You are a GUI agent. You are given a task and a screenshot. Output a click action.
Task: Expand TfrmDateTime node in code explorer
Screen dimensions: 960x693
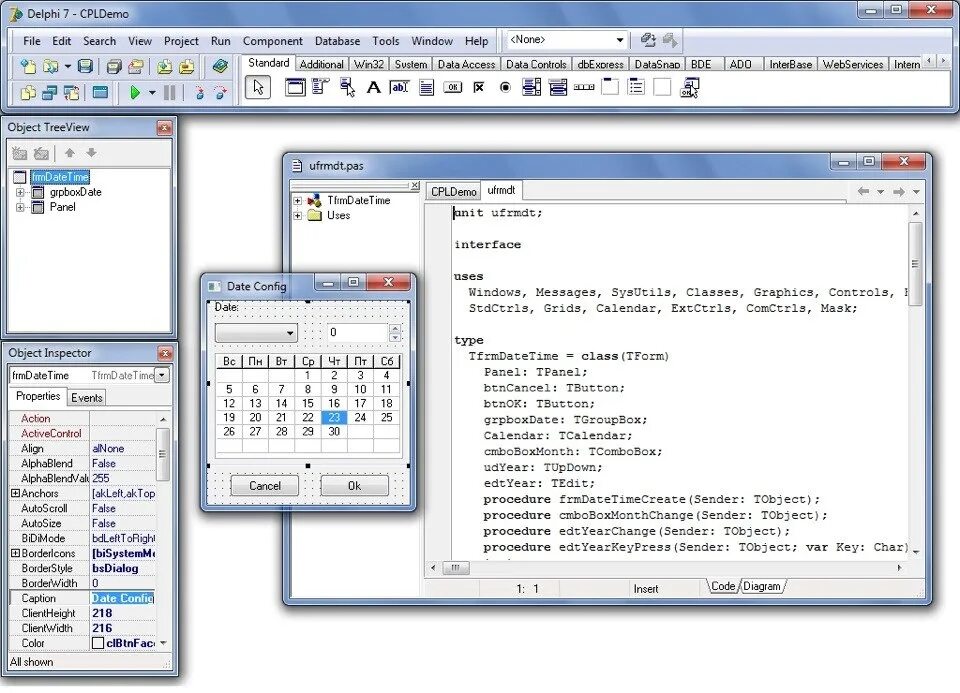click(x=298, y=201)
